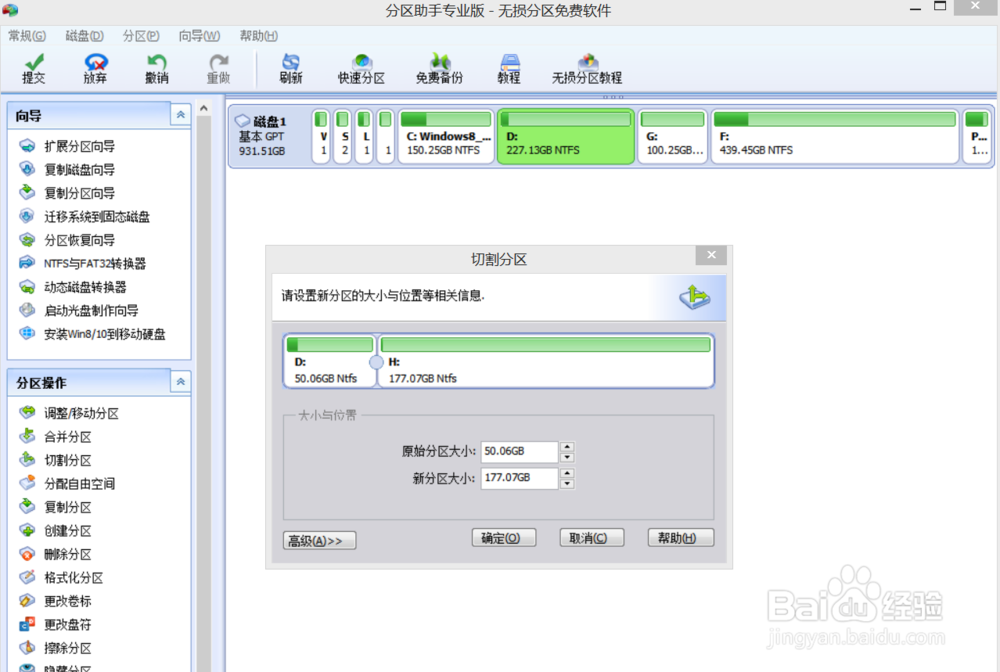The height and width of the screenshot is (672, 1000).
Task: Collapse the 向导 panel
Action: [180, 115]
